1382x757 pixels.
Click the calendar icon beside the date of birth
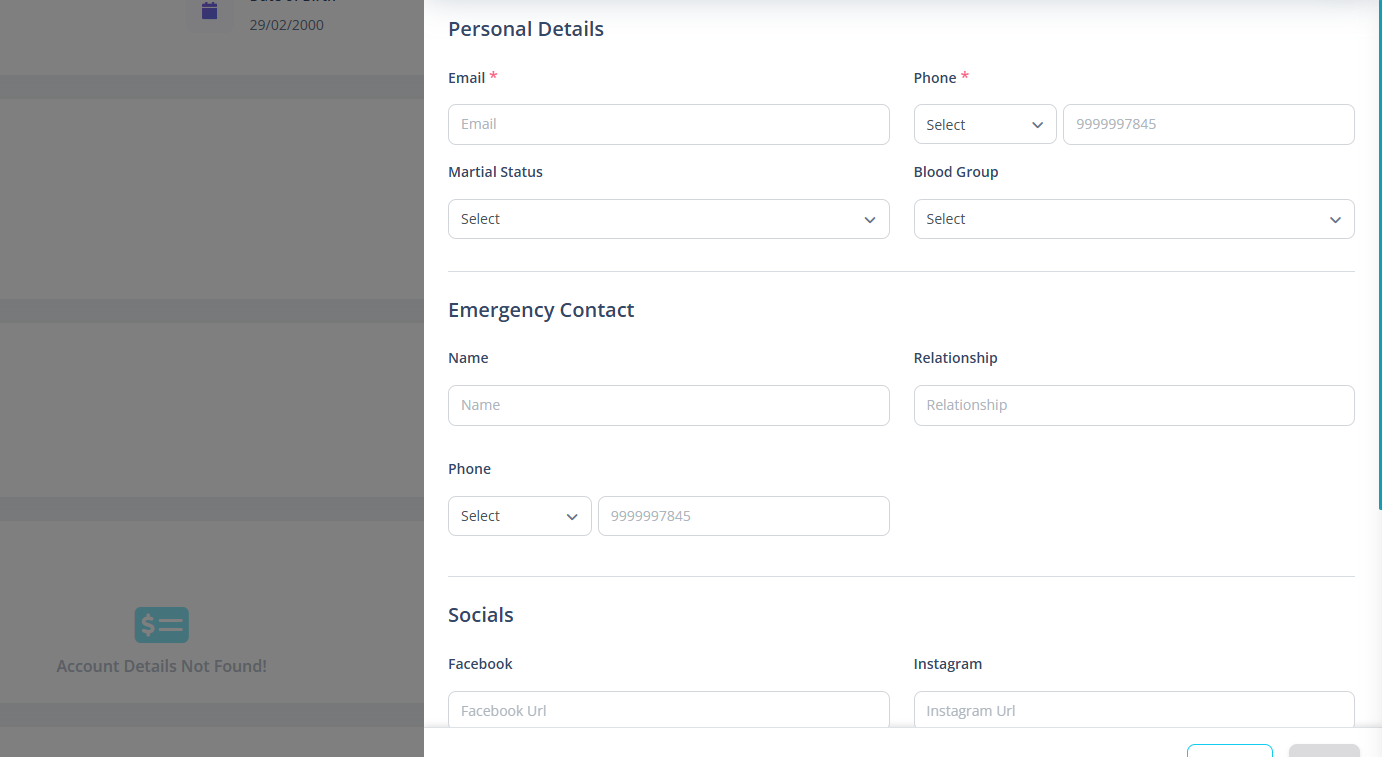click(x=209, y=12)
